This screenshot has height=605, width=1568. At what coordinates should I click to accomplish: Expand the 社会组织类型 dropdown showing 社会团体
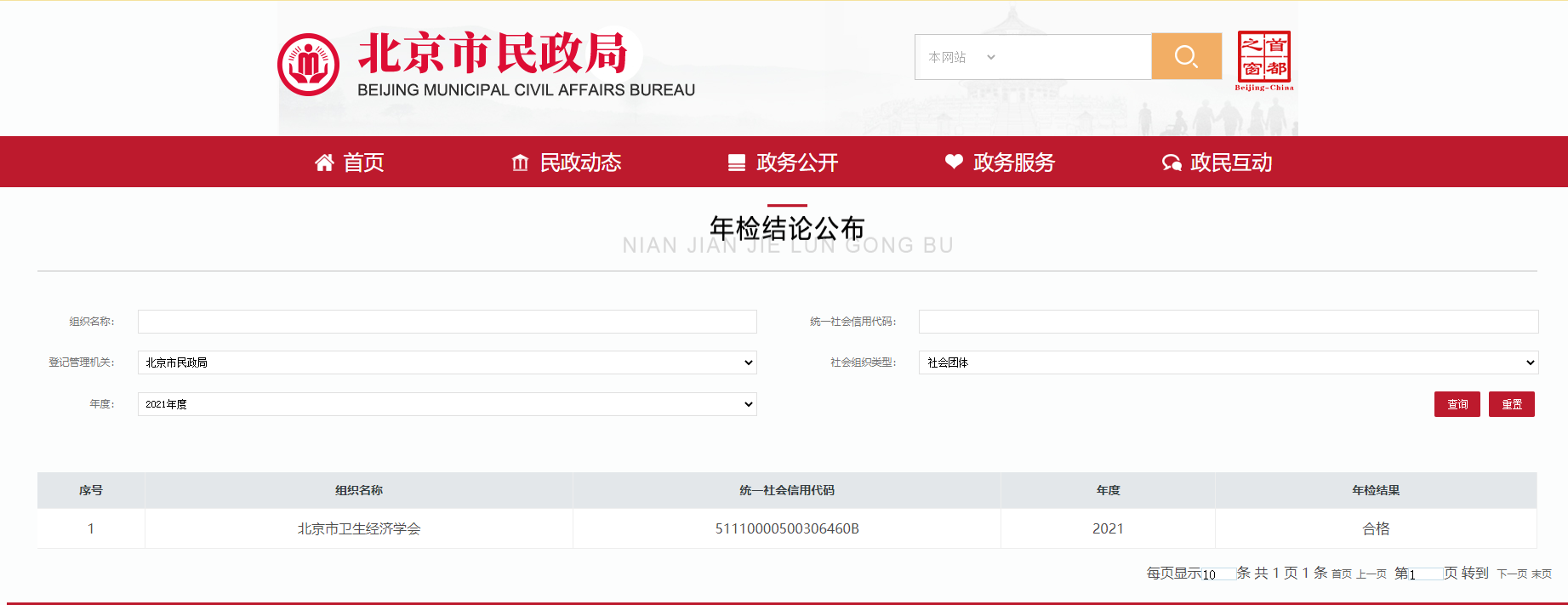click(x=1229, y=362)
